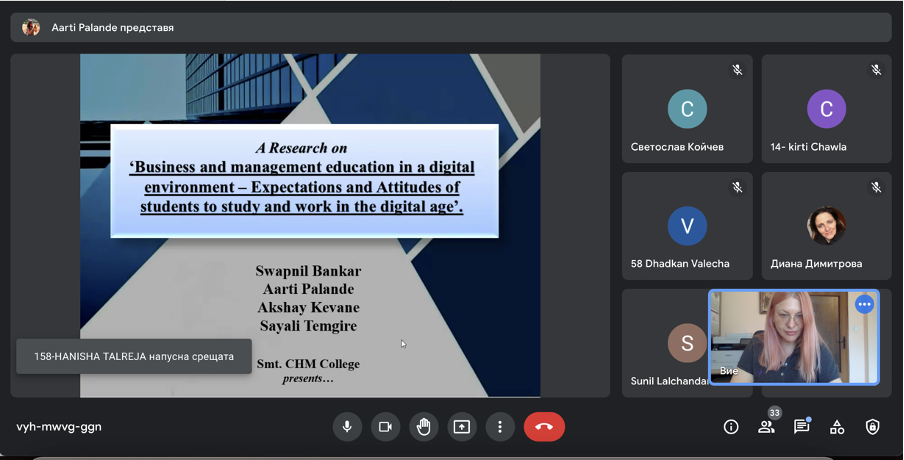The width and height of the screenshot is (904, 460).
Task: Show the participants list icon
Action: [x=766, y=427]
